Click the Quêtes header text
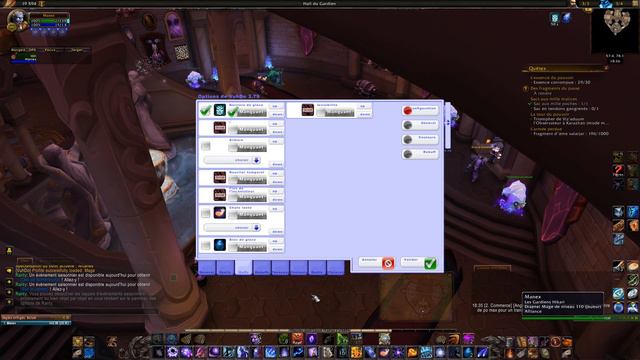 [537, 68]
